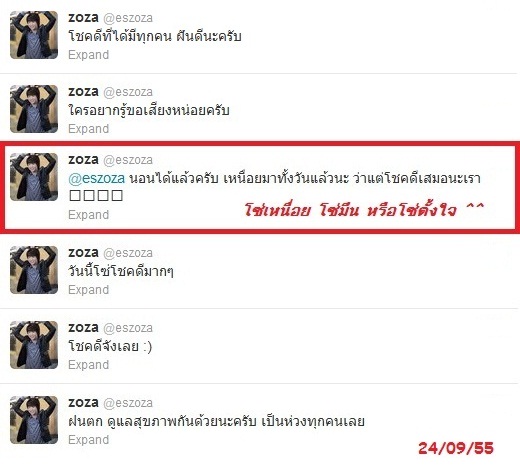Image resolution: width=520 pixels, height=466 pixels.
Task: Expand the tweet starting 'ฝนตก ดูแลสุขภาพ'
Action: 88,440
